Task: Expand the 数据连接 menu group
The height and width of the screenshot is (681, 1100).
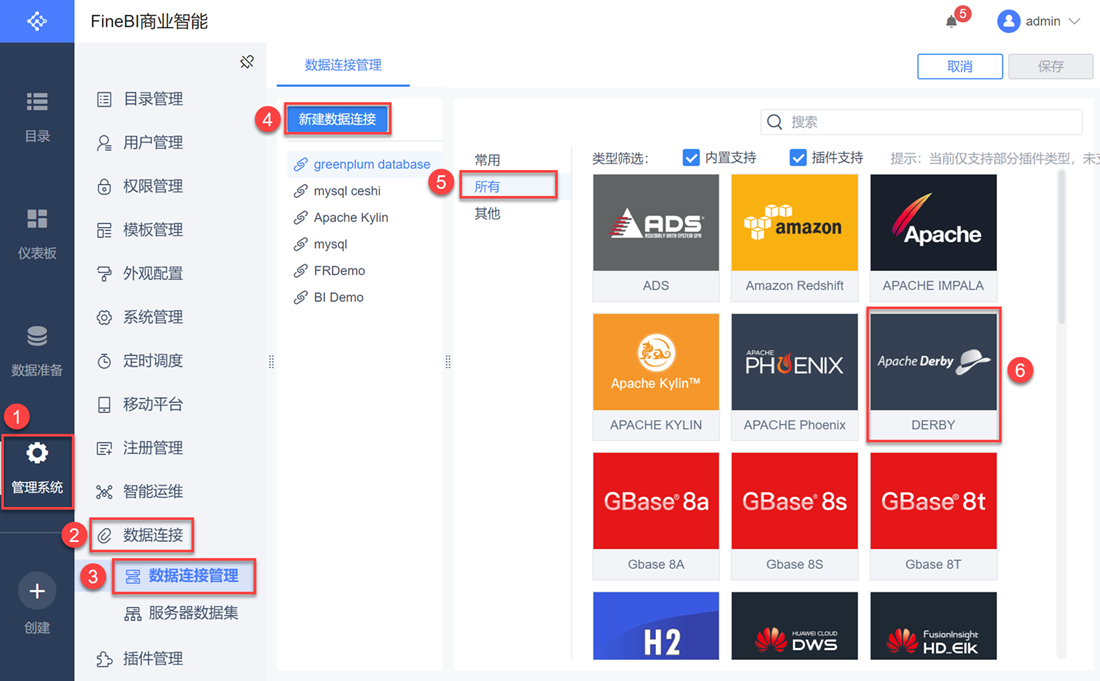Action: click(x=140, y=535)
